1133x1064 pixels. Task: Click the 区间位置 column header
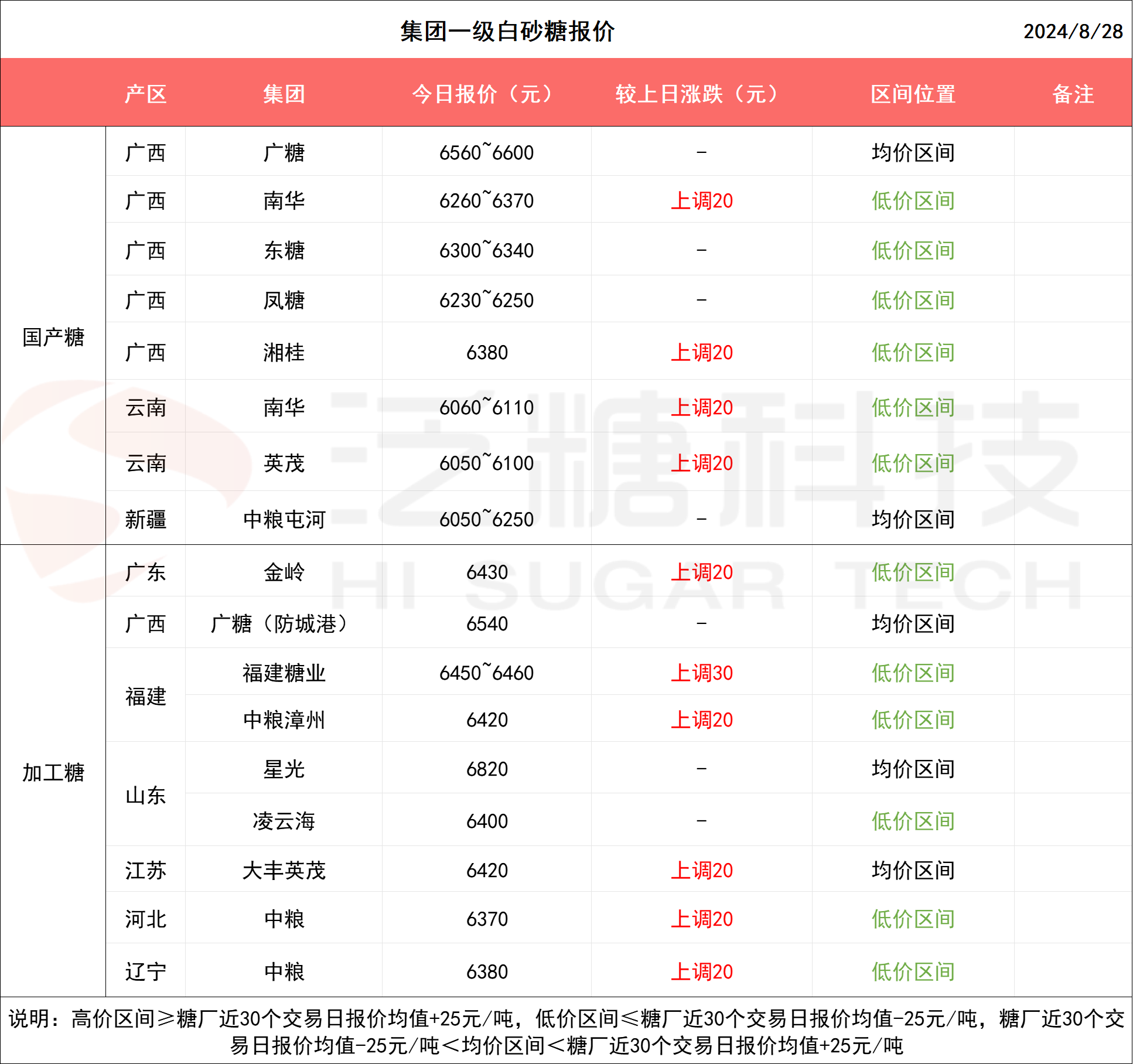tap(913, 94)
